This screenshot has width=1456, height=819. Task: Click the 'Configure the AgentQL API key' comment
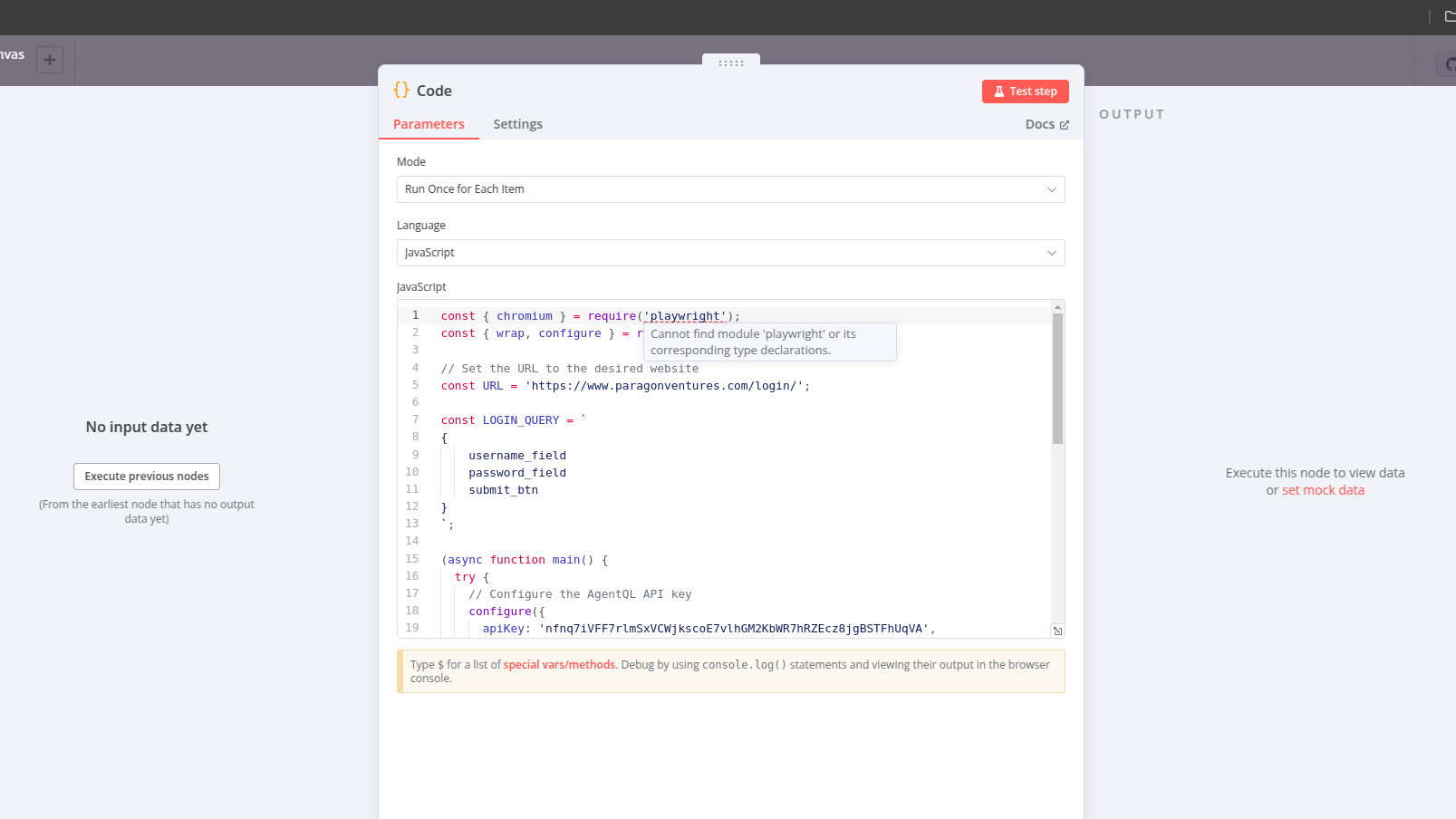pyautogui.click(x=580, y=594)
